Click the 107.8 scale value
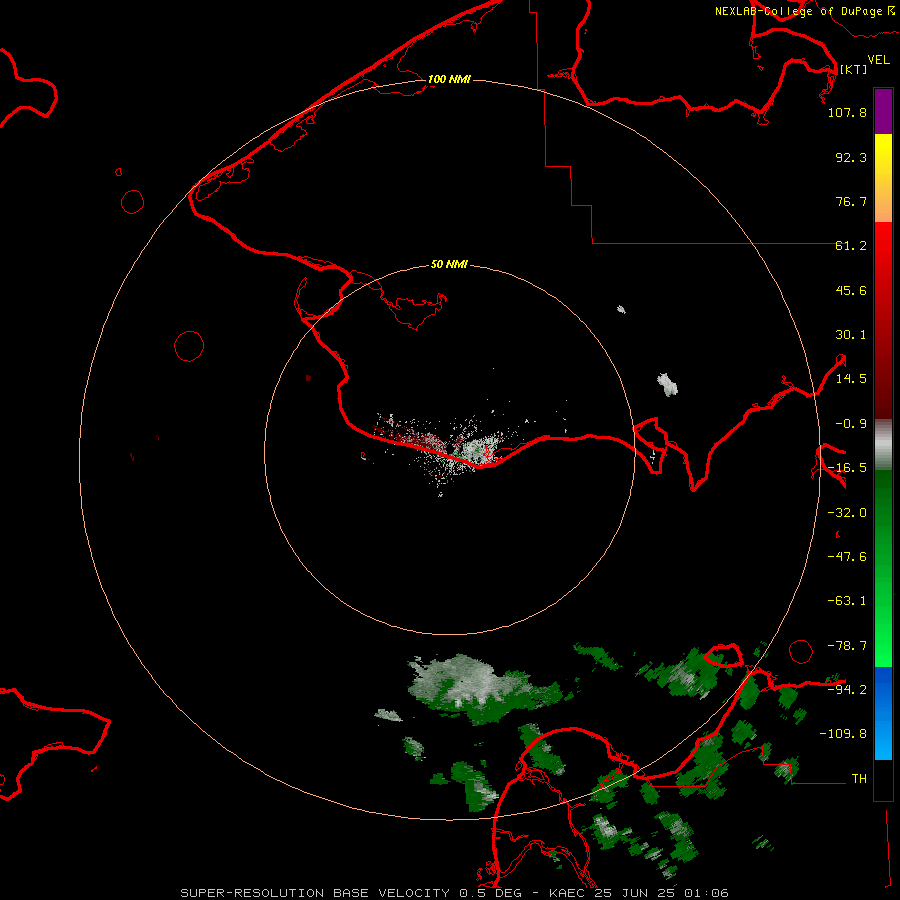 [x=847, y=112]
